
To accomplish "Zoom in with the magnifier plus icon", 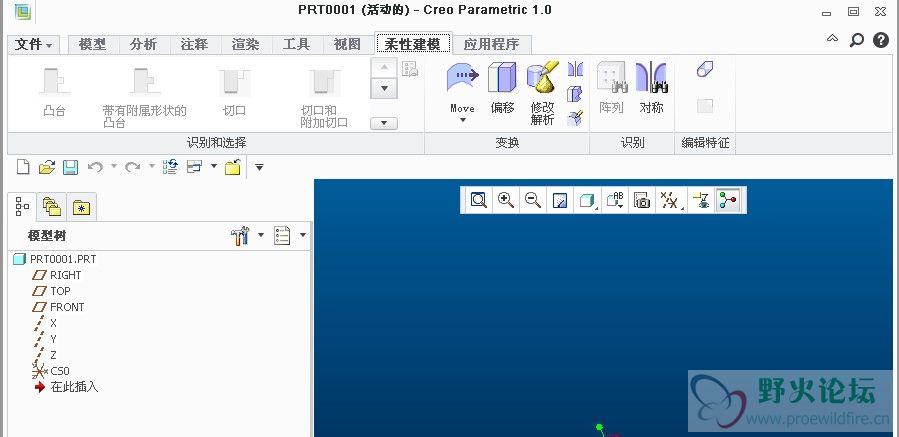I will [x=506, y=200].
